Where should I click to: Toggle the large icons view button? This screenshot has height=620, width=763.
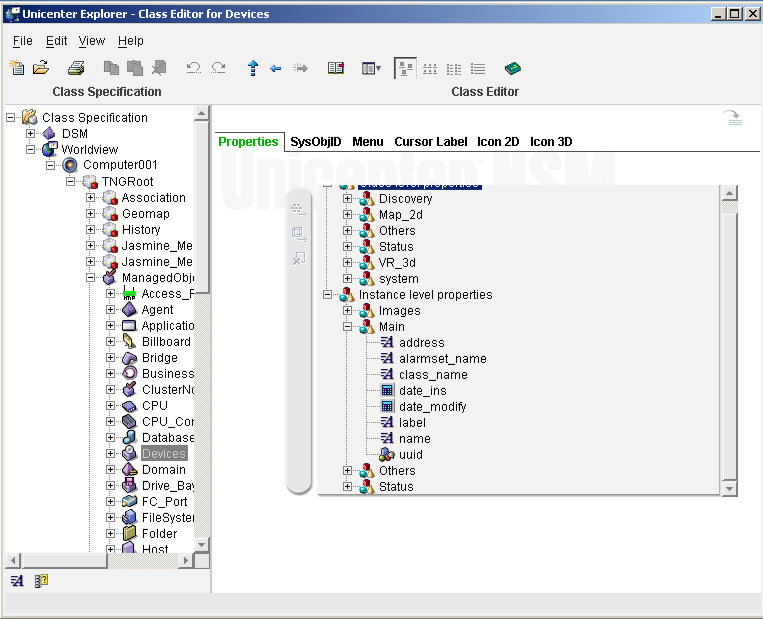[x=405, y=68]
